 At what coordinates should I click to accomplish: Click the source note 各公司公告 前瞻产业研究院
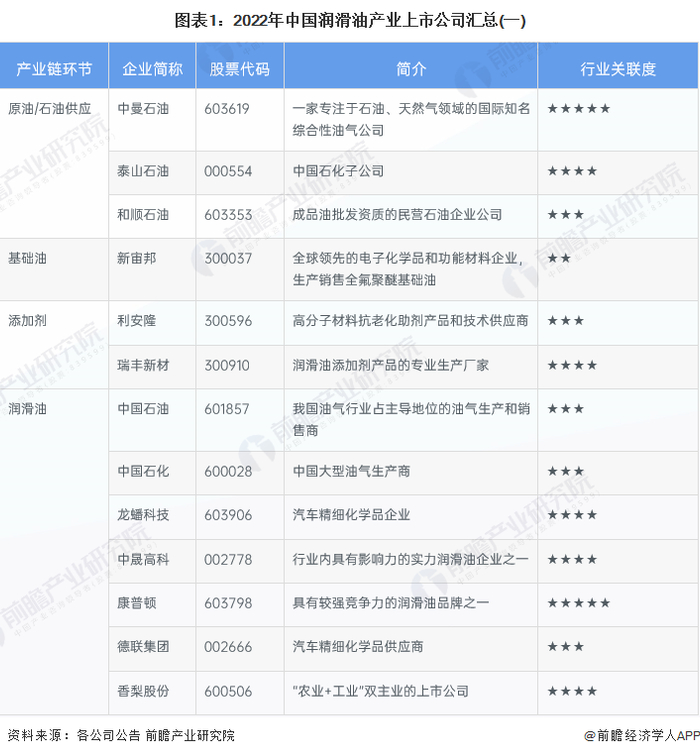click(x=155, y=735)
